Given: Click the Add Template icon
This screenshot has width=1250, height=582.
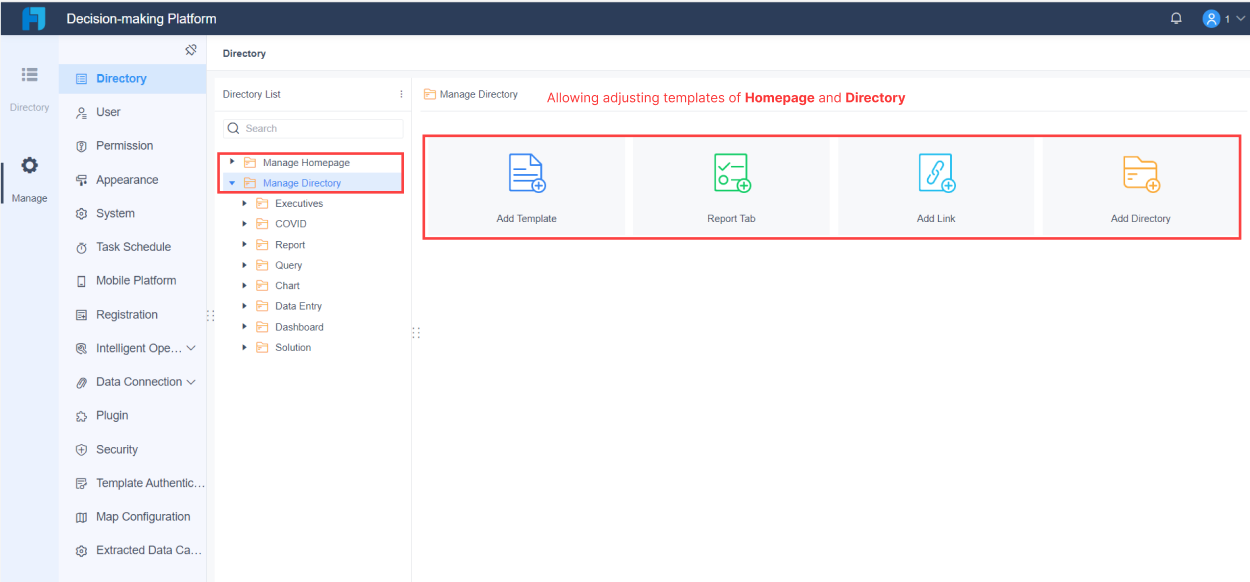Looking at the screenshot, I should point(526,176).
